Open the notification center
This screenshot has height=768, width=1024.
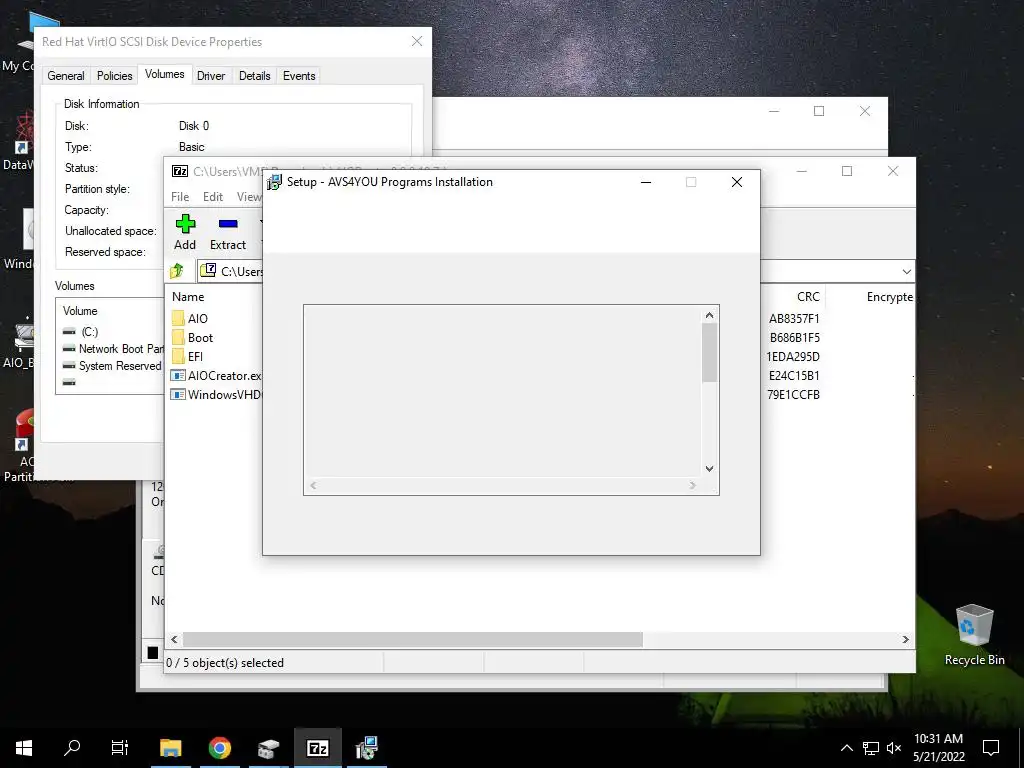[991, 748]
